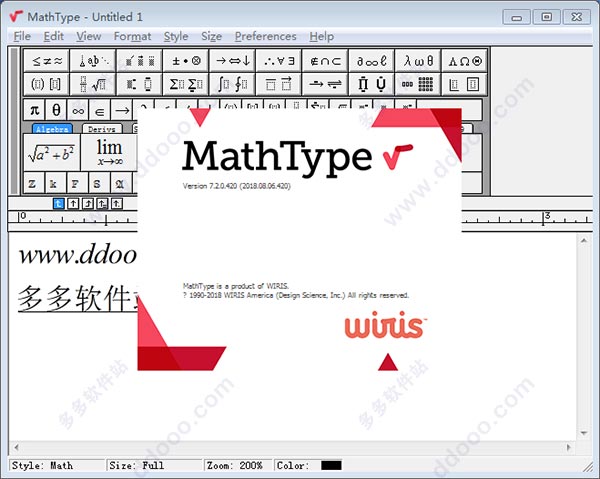Viewport: 600px width, 479px height.
Task: Open the summation templates palette
Action: pyautogui.click(x=186, y=84)
